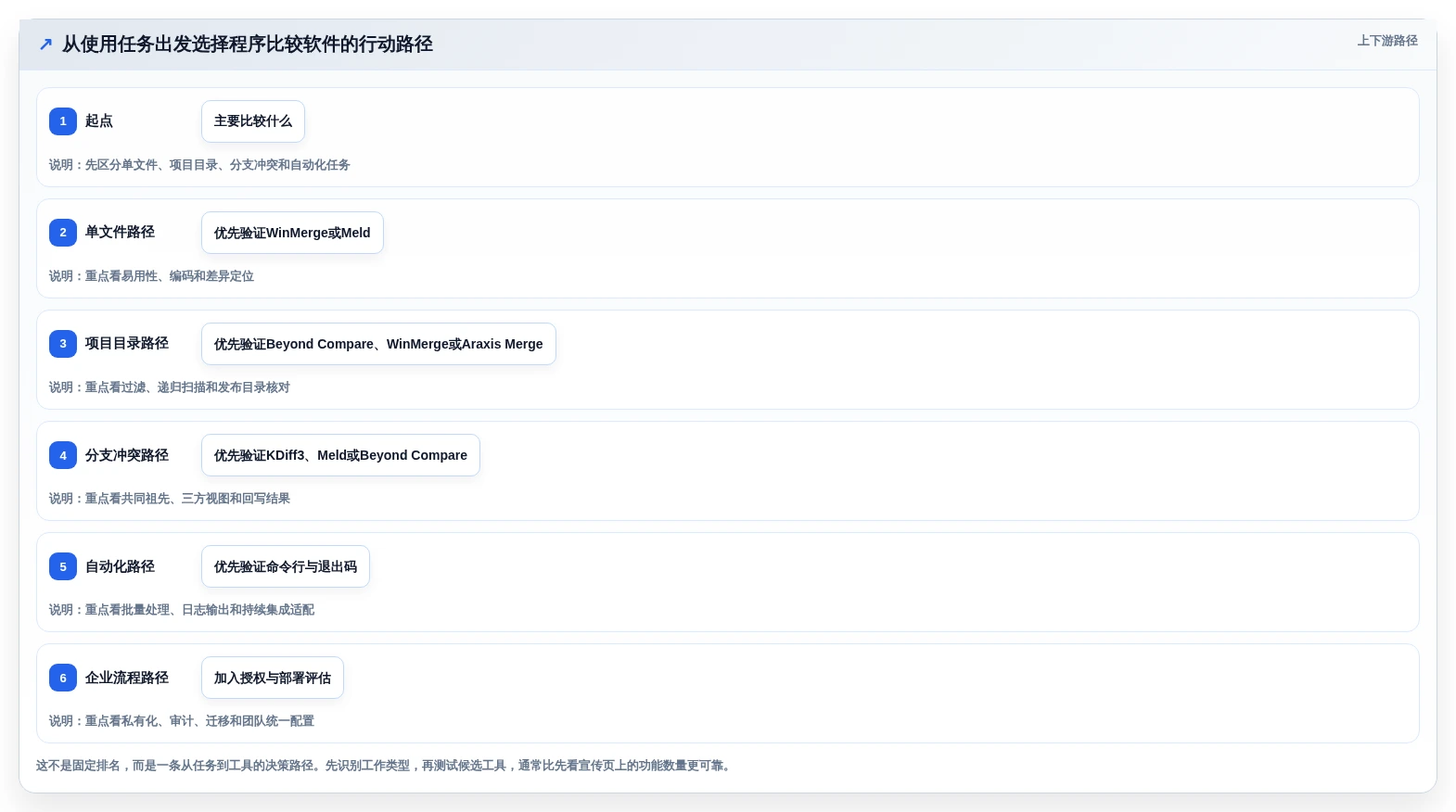Click description 重点看私有化、审计、迁移和团队统一配置
This screenshot has width=1456, height=812.
pos(199,721)
